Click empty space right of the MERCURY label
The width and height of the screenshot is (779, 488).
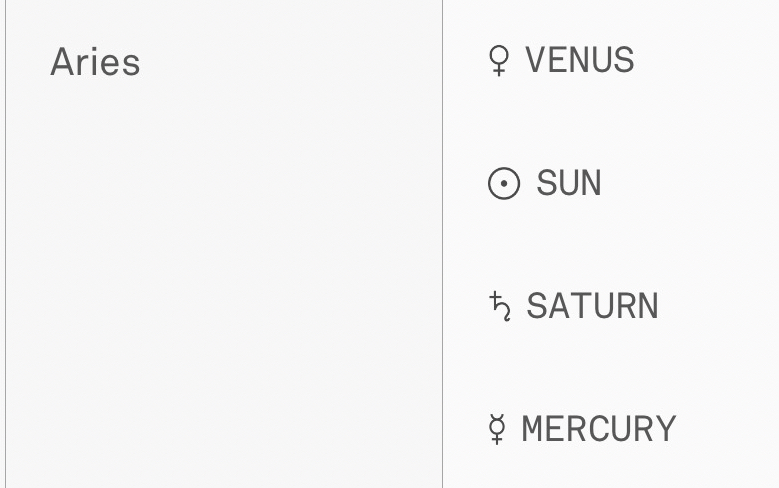pyautogui.click(x=727, y=429)
